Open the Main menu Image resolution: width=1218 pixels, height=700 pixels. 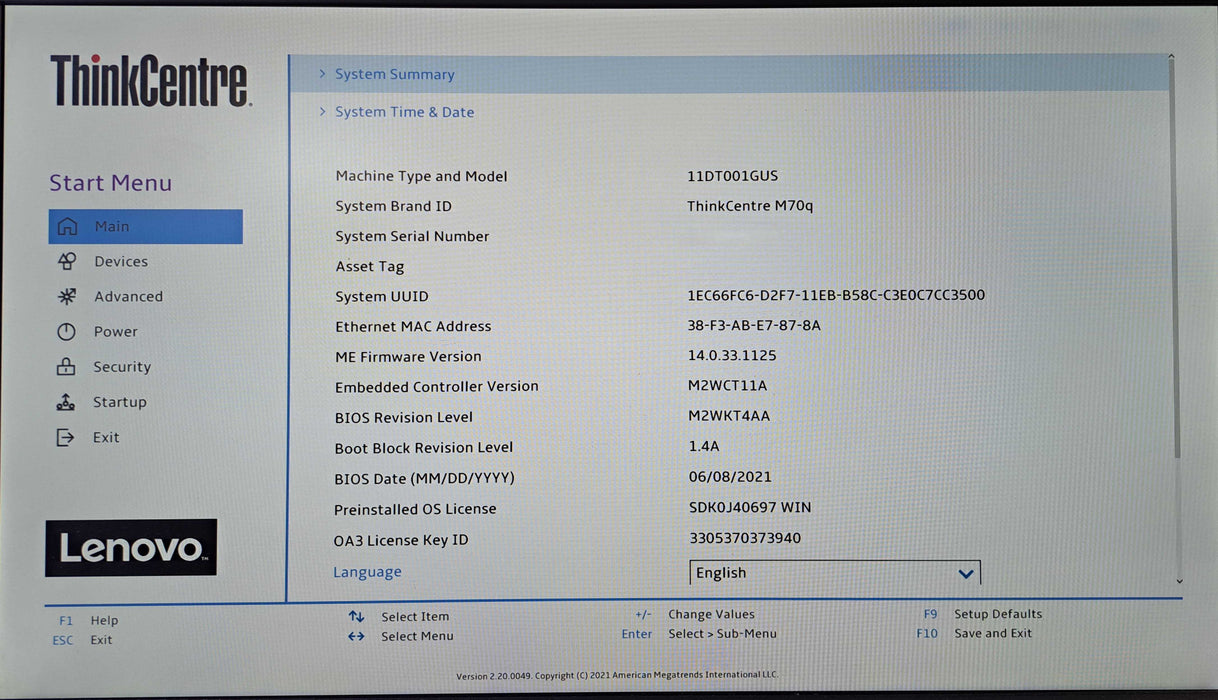tap(145, 226)
